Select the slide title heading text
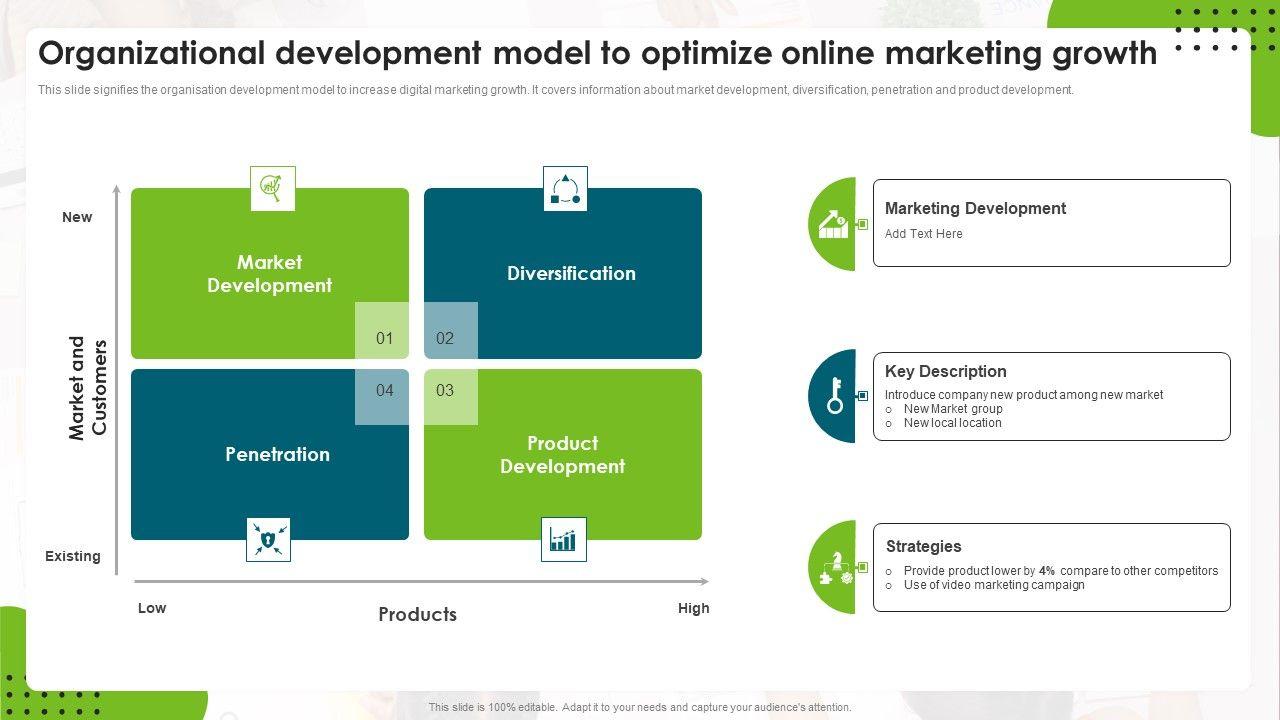Screen dimensions: 1280x720 coord(597,53)
